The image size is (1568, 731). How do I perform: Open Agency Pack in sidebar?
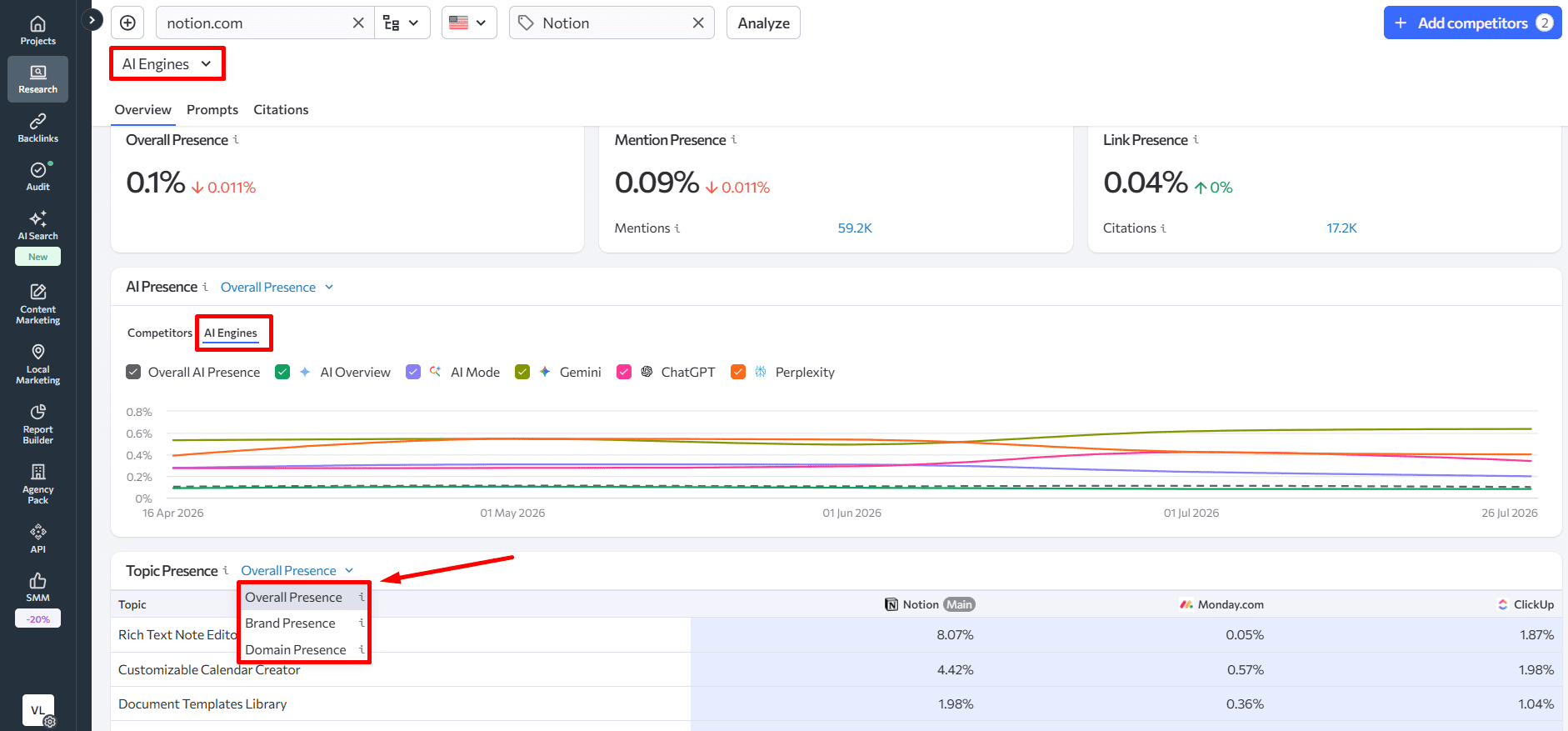(x=37, y=483)
